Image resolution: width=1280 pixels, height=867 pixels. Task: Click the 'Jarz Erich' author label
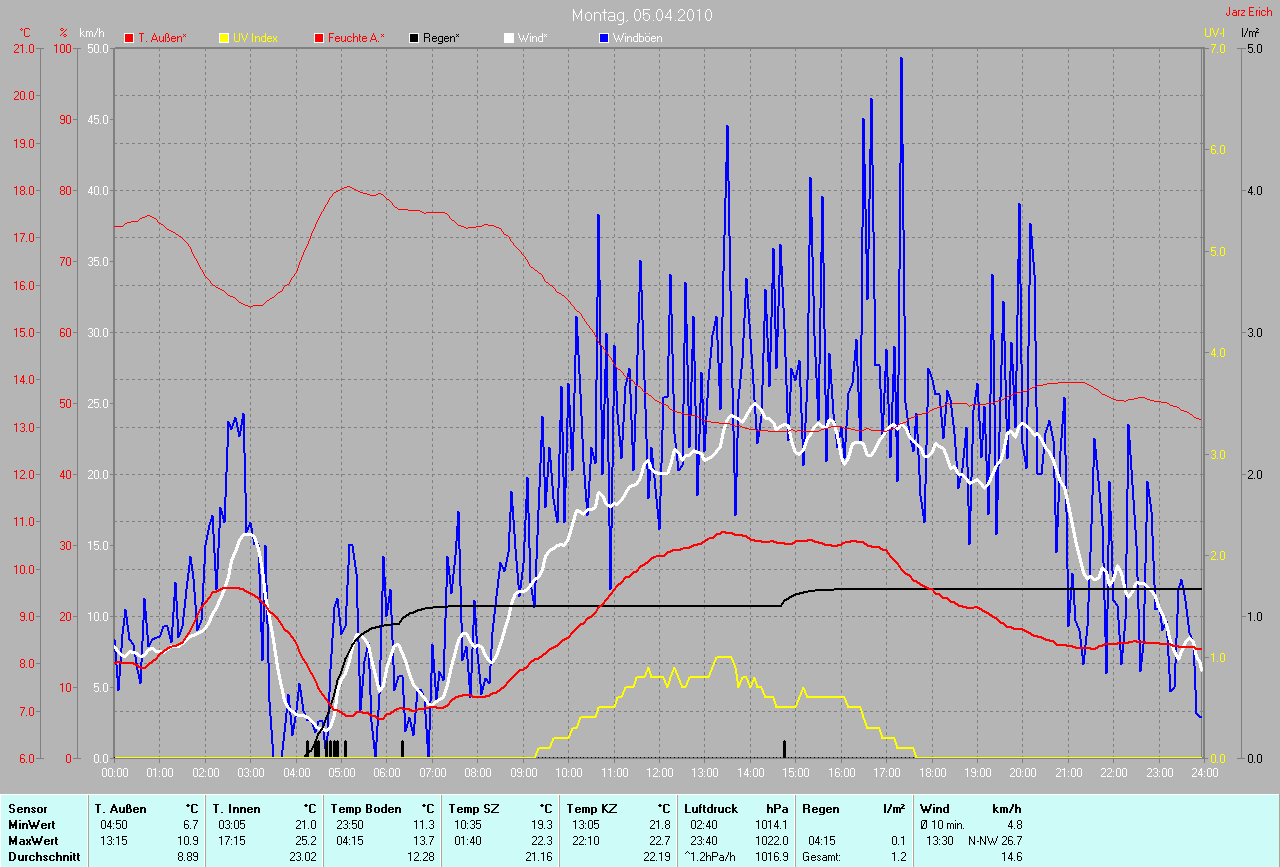pyautogui.click(x=1249, y=12)
